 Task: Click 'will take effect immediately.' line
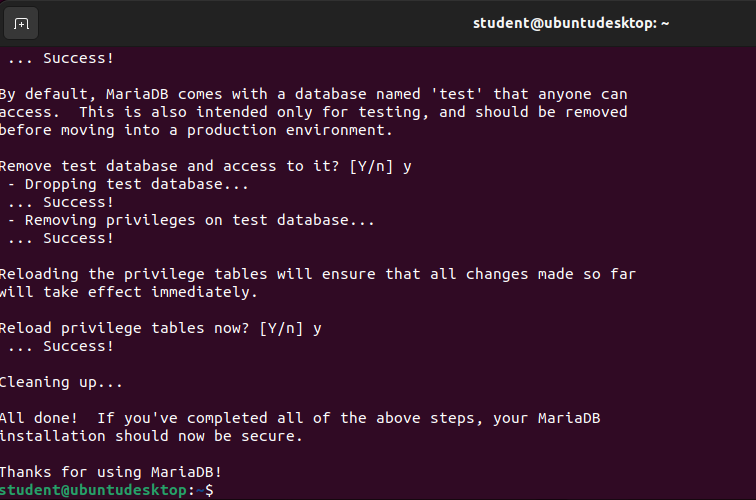point(129,292)
